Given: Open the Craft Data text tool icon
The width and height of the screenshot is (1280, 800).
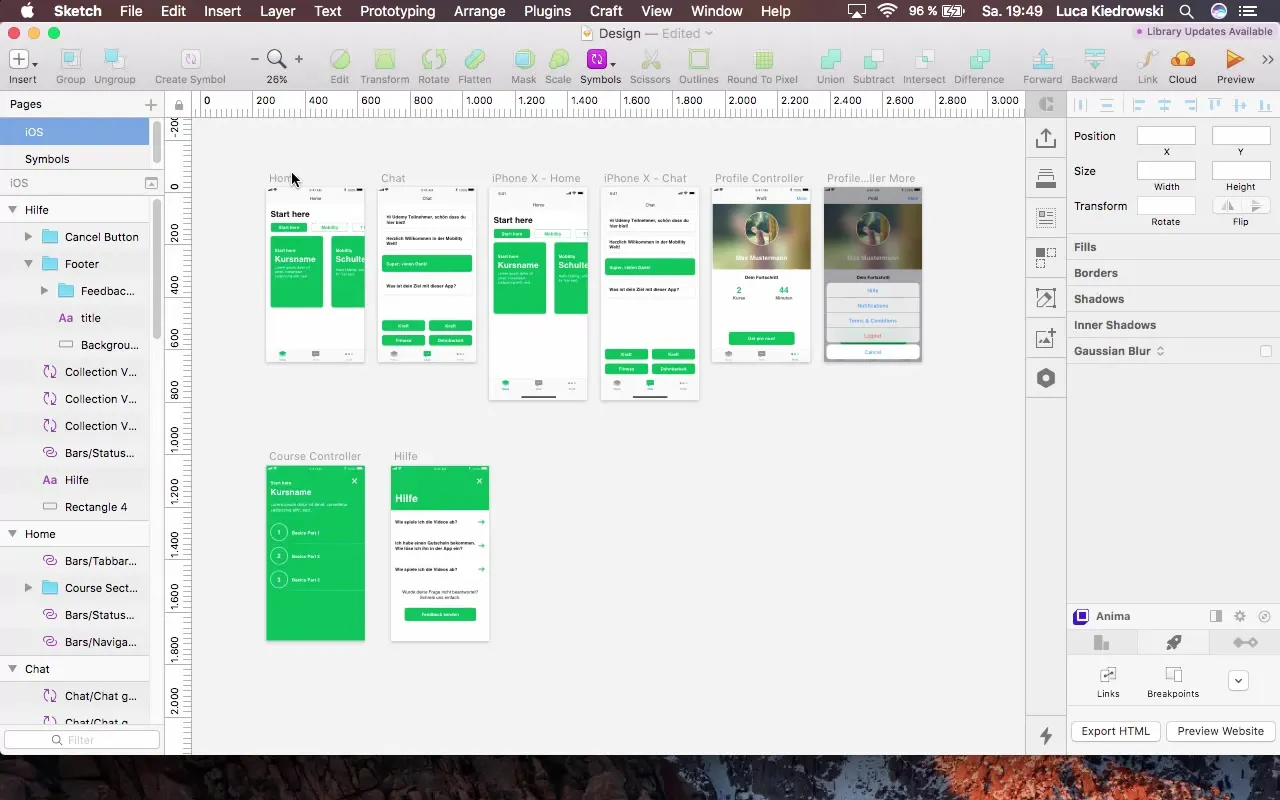Looking at the screenshot, I should (x=1046, y=217).
